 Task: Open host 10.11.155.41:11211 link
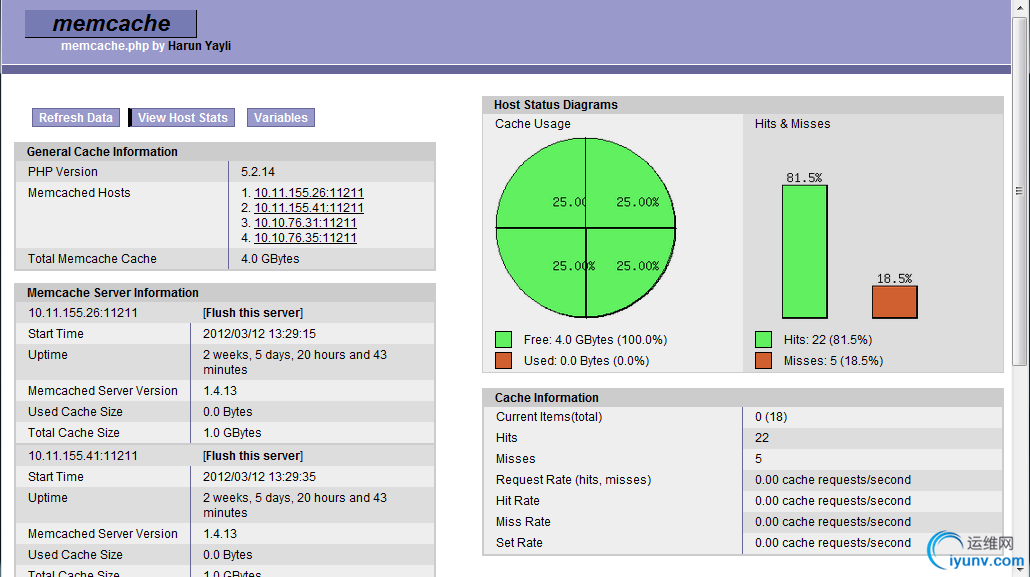coord(309,208)
